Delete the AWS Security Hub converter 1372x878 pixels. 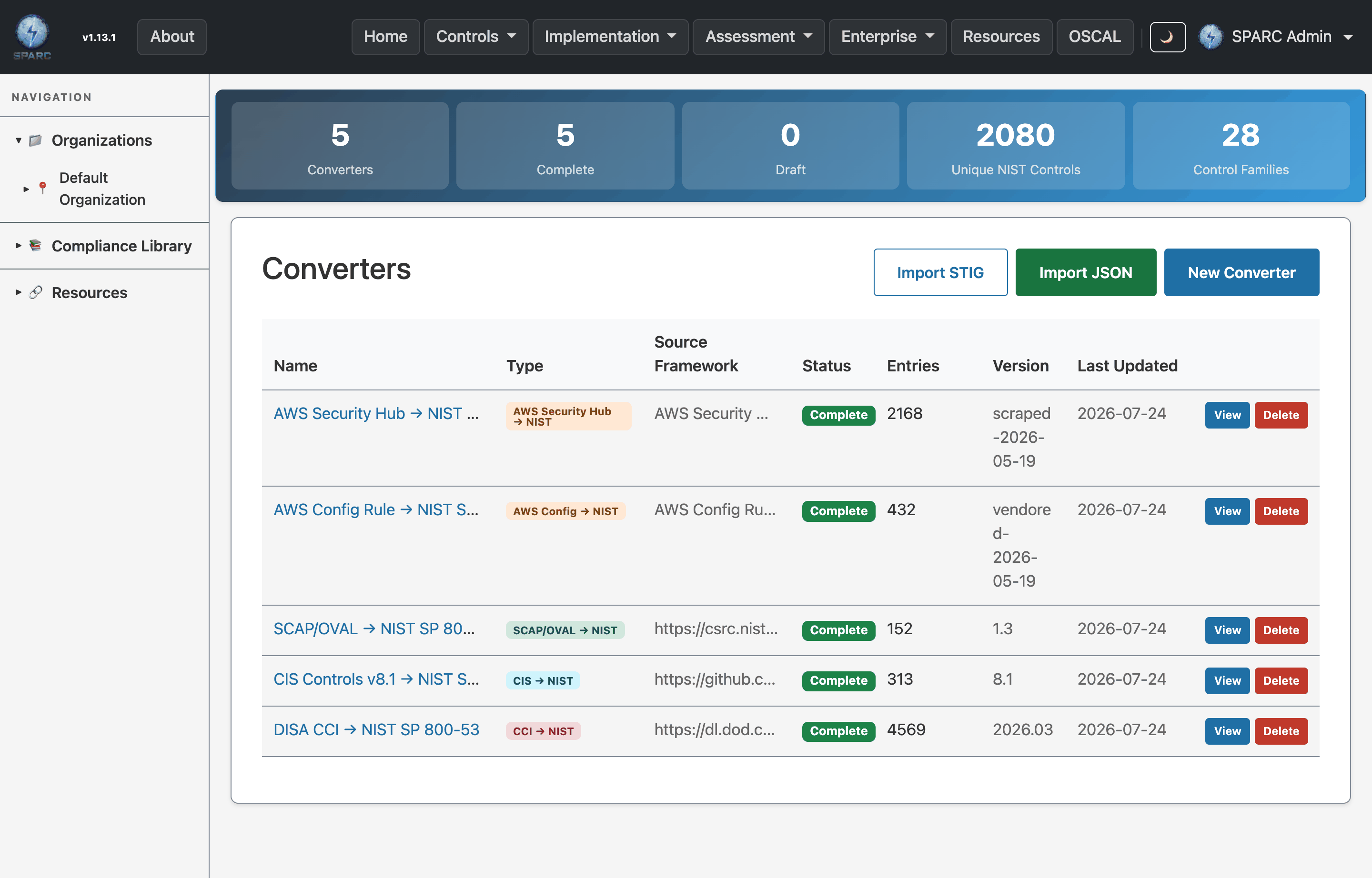click(x=1281, y=415)
